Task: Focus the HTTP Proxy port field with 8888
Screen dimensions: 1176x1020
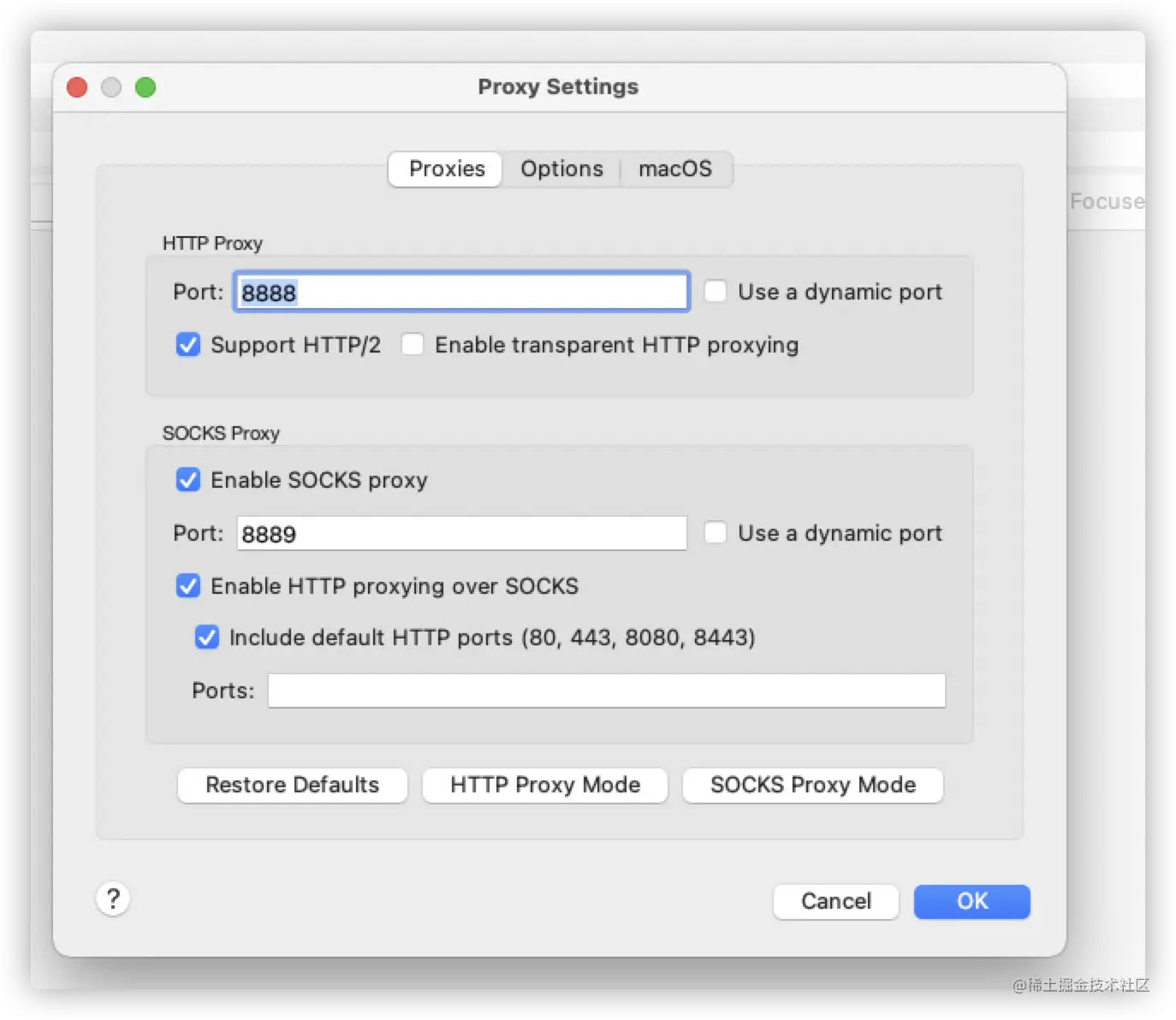Action: click(461, 292)
